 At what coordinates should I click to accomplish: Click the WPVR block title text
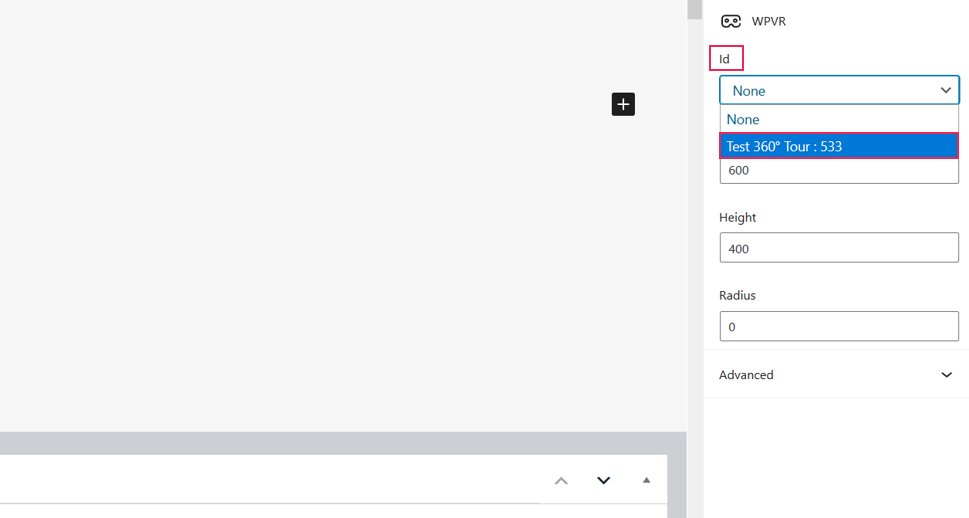(x=769, y=22)
